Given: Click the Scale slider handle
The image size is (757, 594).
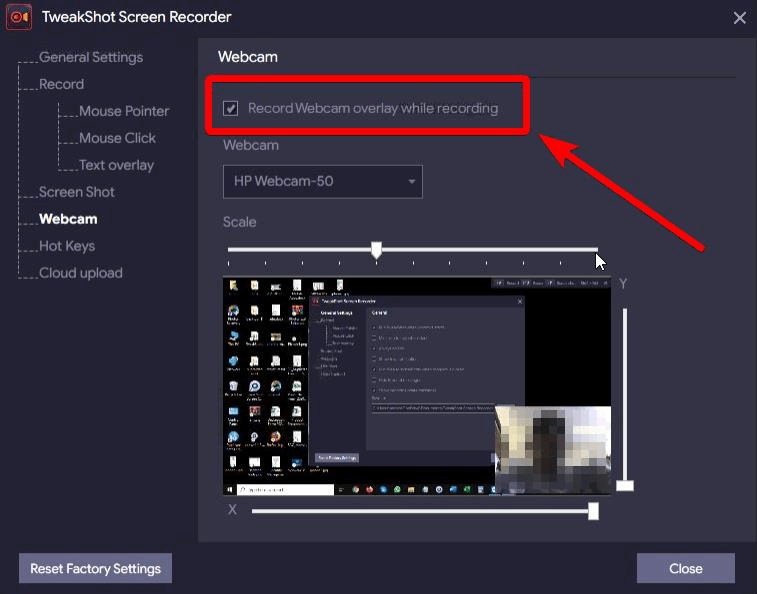Looking at the screenshot, I should click(377, 250).
